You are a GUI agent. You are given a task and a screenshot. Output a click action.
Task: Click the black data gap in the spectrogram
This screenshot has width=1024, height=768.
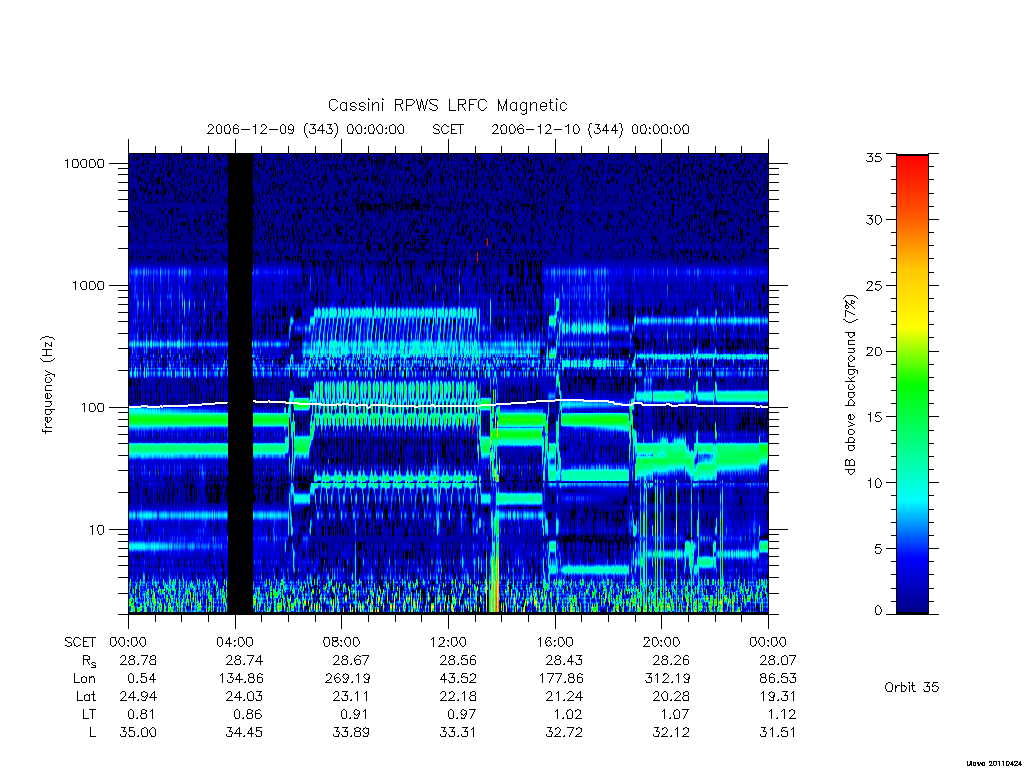[x=240, y=383]
